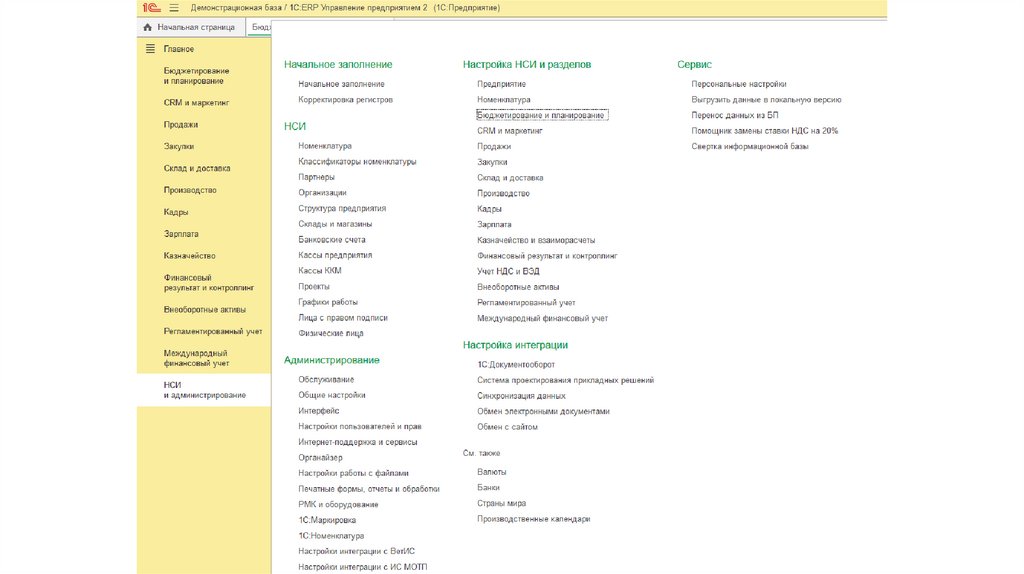This screenshot has height=574, width=1024.
Task: Open Свертка информационной базы link
Action: (x=750, y=147)
